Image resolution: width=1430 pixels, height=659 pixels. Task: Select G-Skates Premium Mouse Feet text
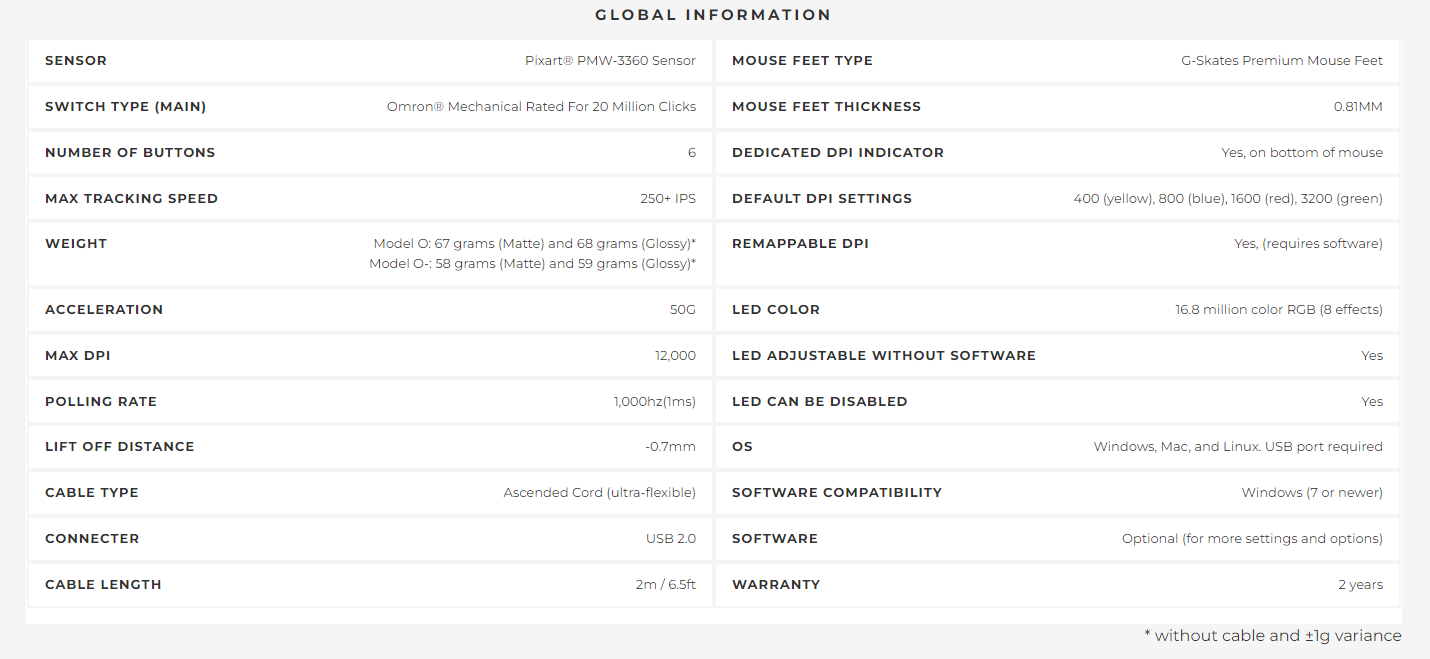[x=1281, y=61]
